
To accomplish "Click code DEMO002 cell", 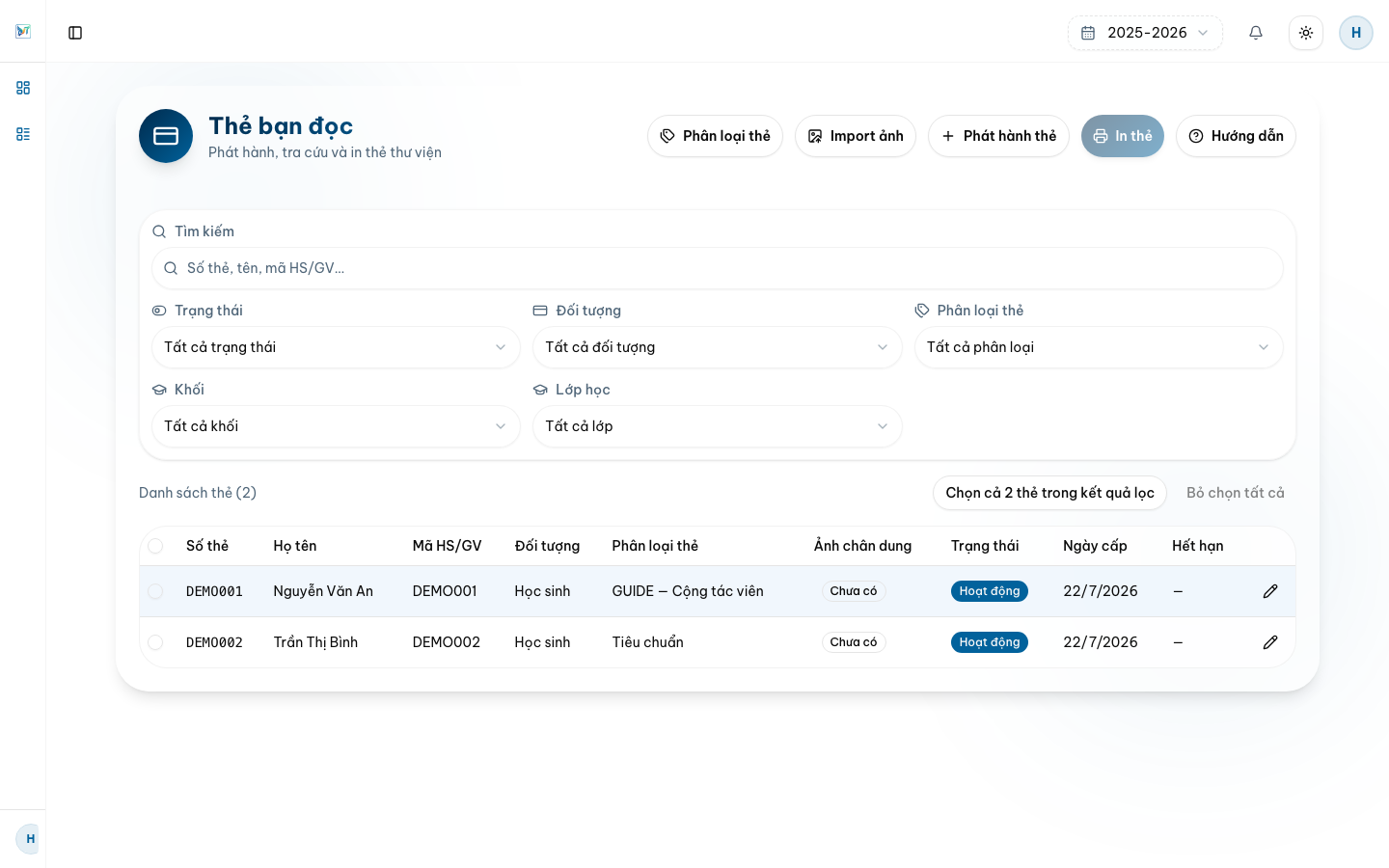I will tap(447, 642).
